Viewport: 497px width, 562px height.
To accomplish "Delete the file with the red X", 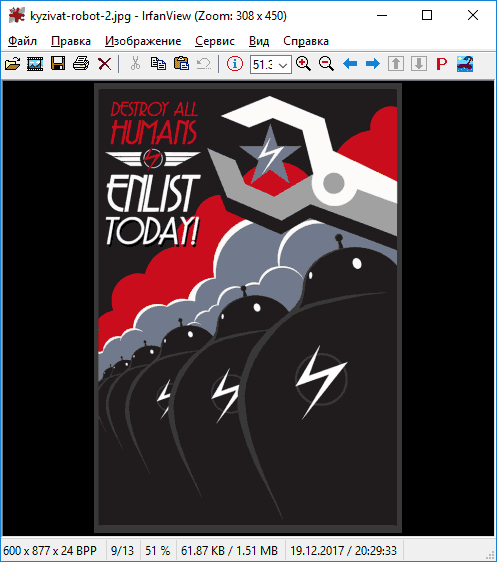I will point(105,64).
